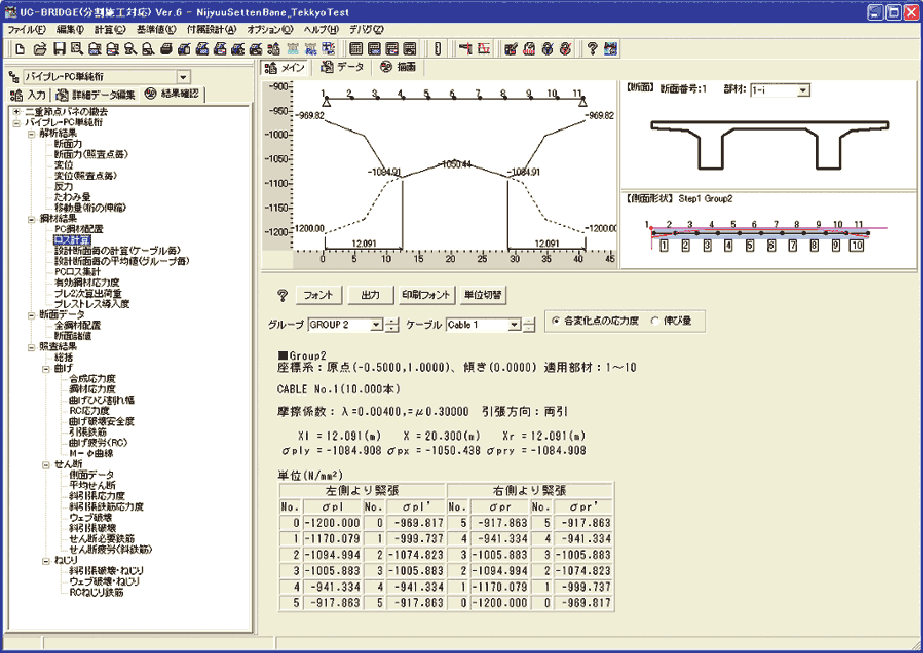The image size is (923, 653).
Task: Open the Cable 1 cable dropdown
Action: click(x=515, y=325)
